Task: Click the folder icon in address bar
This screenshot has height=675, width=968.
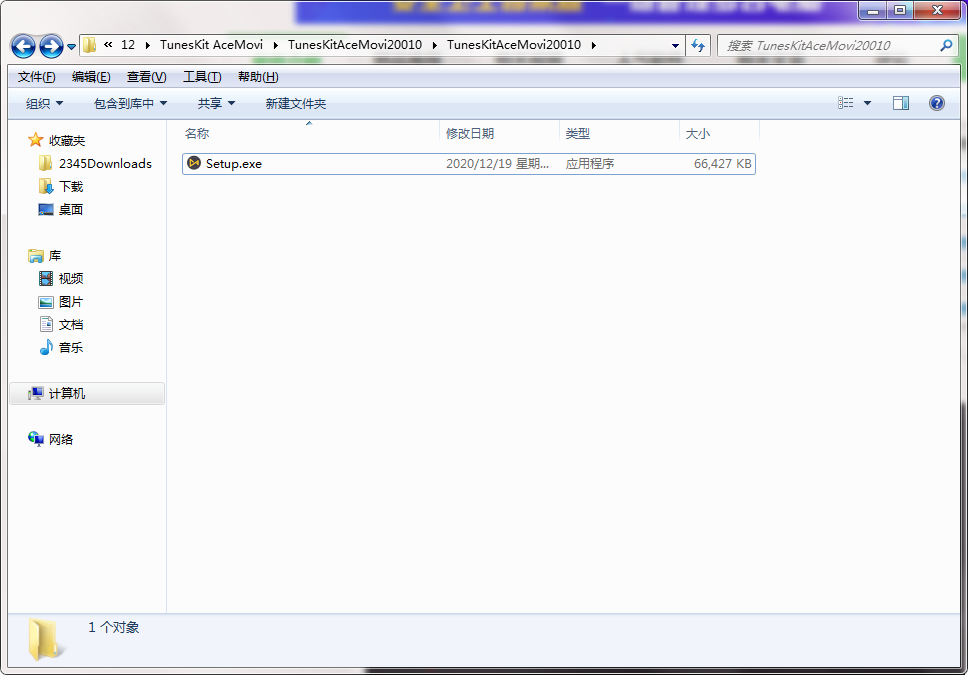Action: [x=90, y=45]
